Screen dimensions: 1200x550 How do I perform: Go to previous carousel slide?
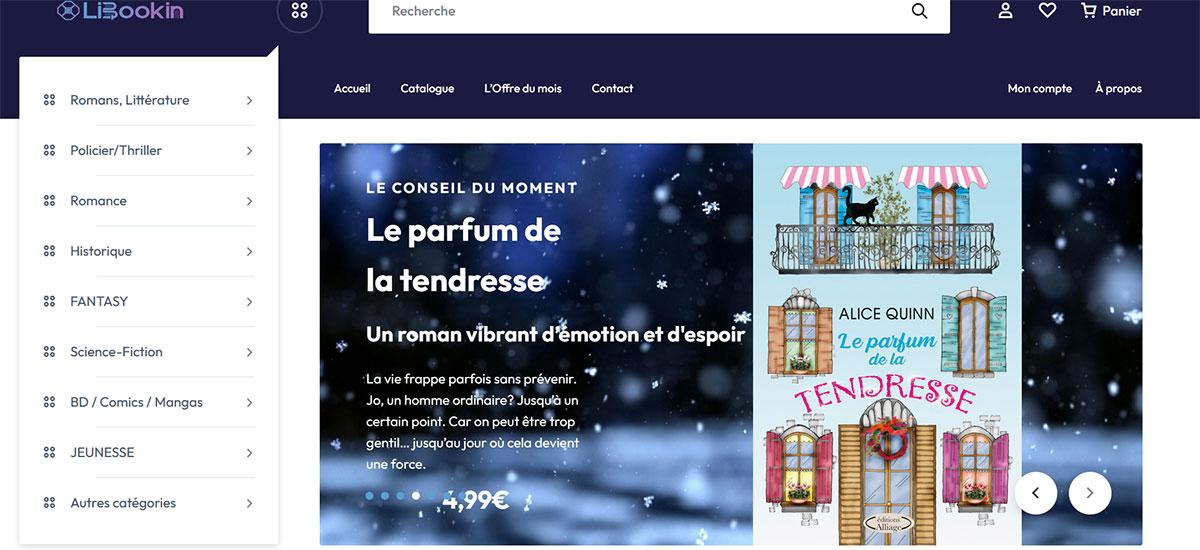(x=1036, y=492)
